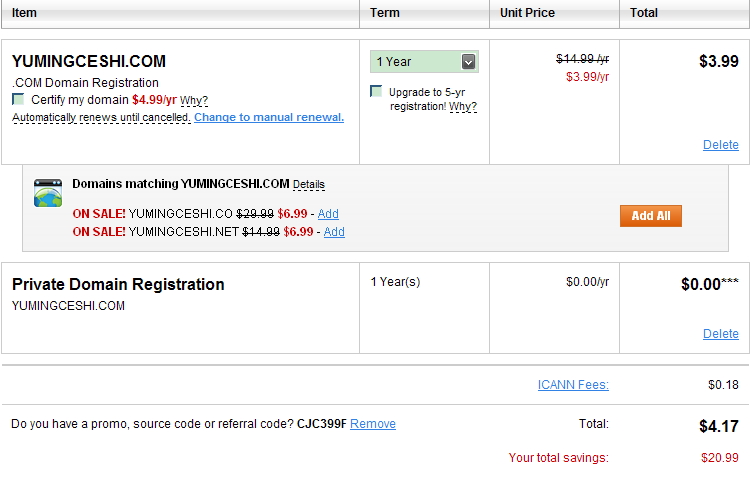Delete the YUMINGCESHI.COM domain item

(720, 145)
